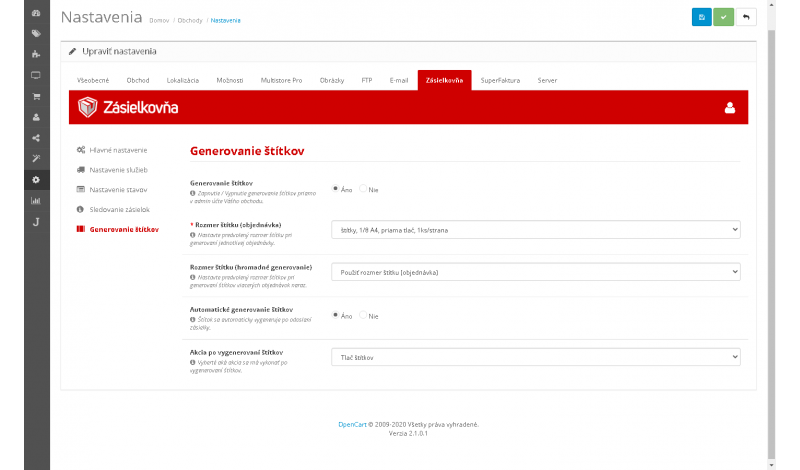
Task: Switch to the E-mail tab
Action: click(x=399, y=80)
